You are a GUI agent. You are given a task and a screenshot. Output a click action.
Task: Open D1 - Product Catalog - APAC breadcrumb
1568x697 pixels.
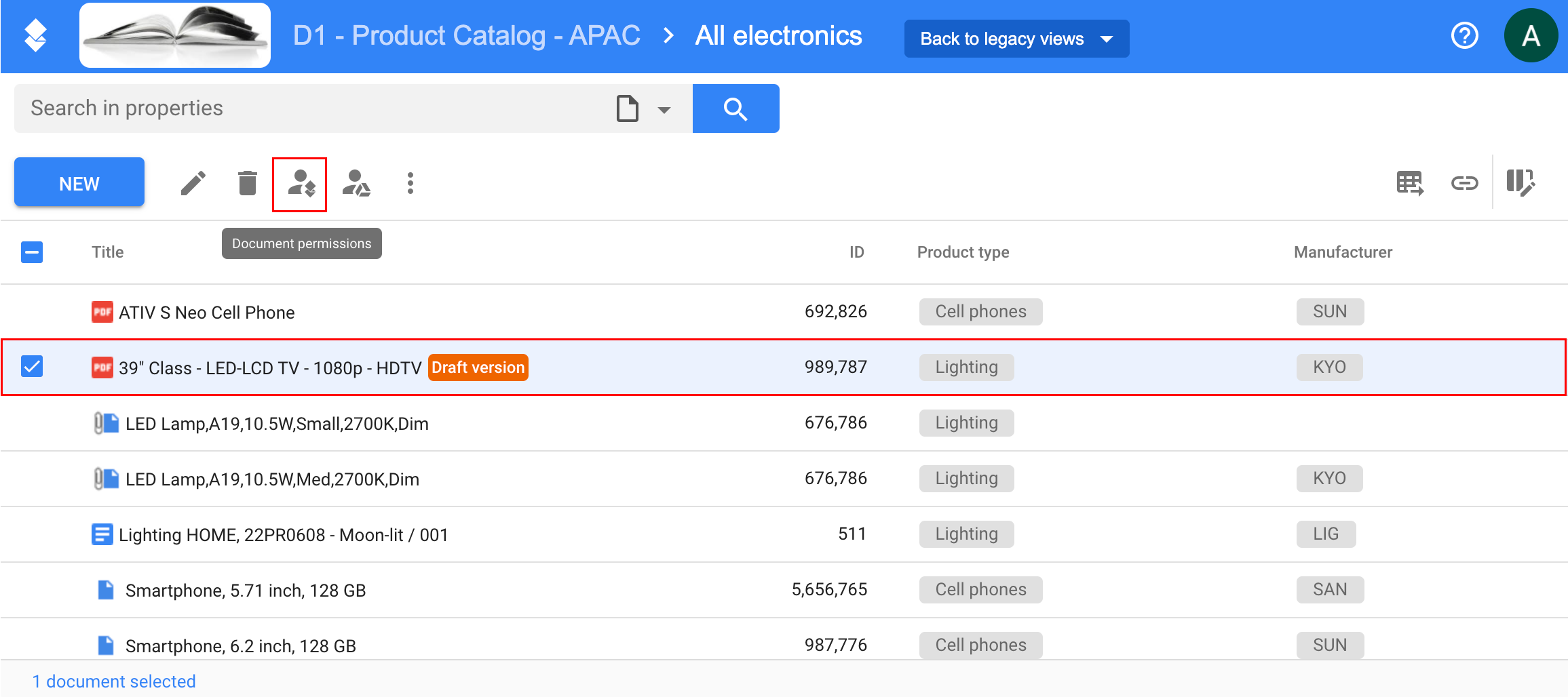[466, 35]
